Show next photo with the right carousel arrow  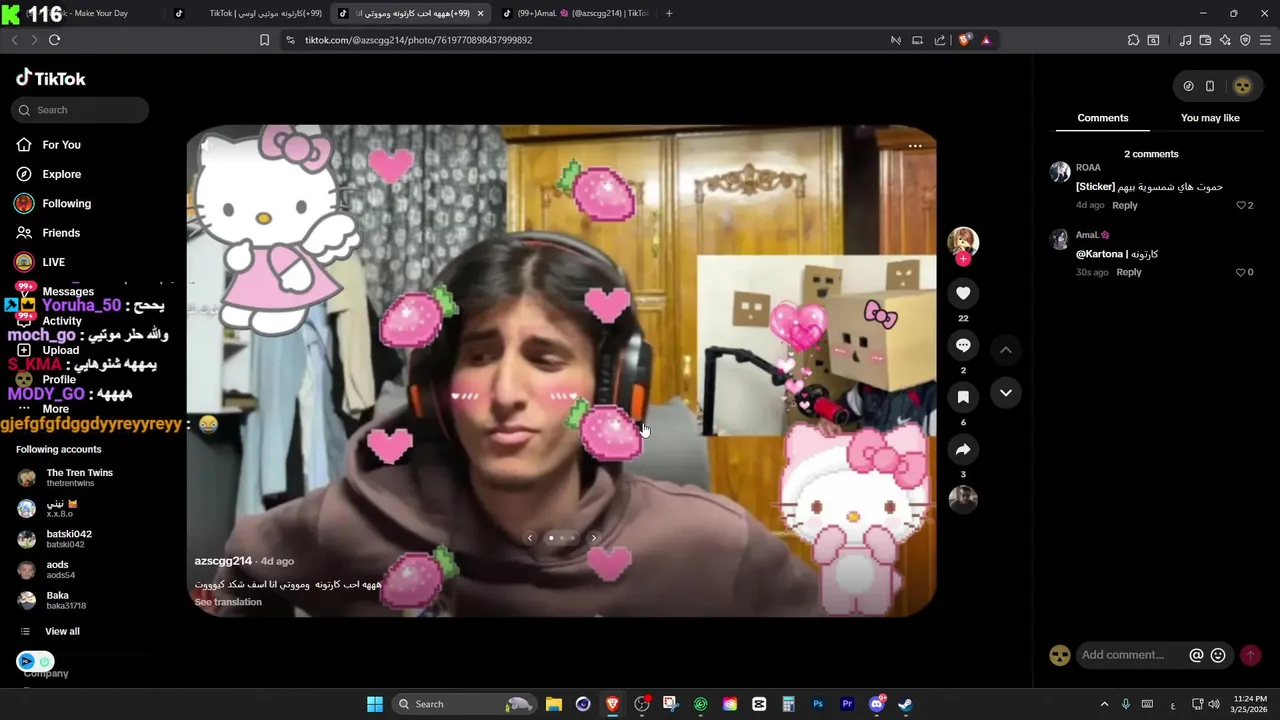click(594, 538)
